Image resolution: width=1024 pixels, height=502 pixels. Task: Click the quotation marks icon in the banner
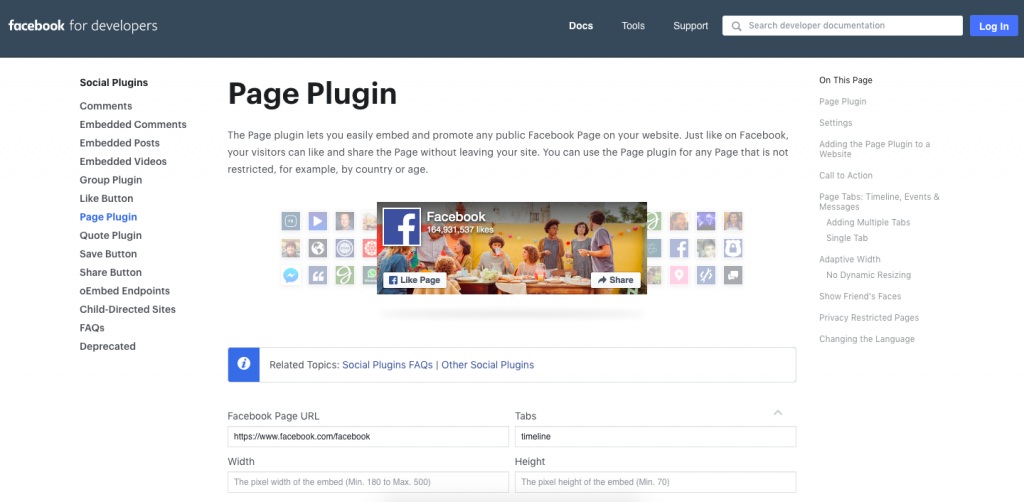click(x=318, y=275)
